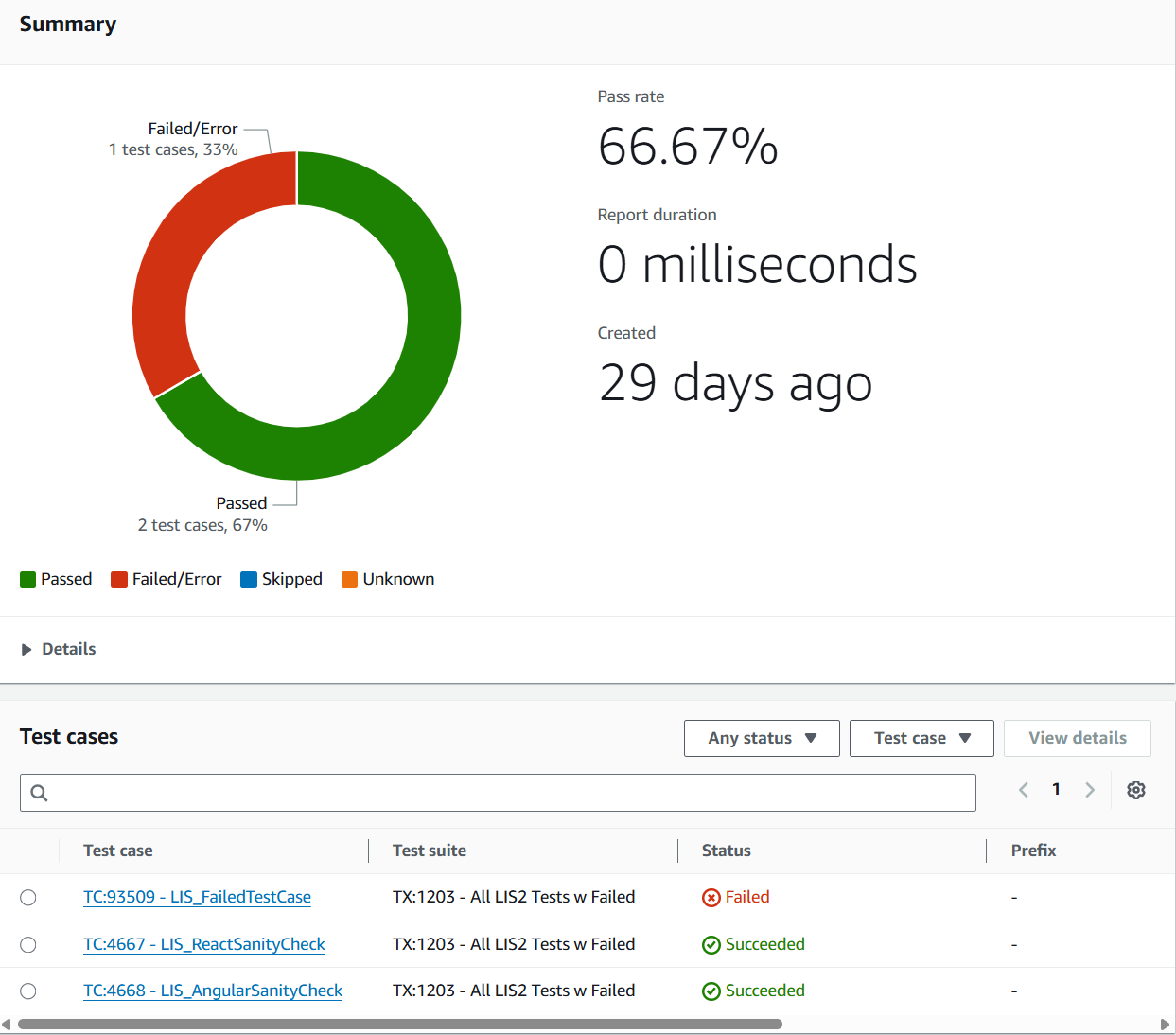The width and height of the screenshot is (1176, 1035).
Task: Go to next page of test cases
Action: click(1089, 790)
